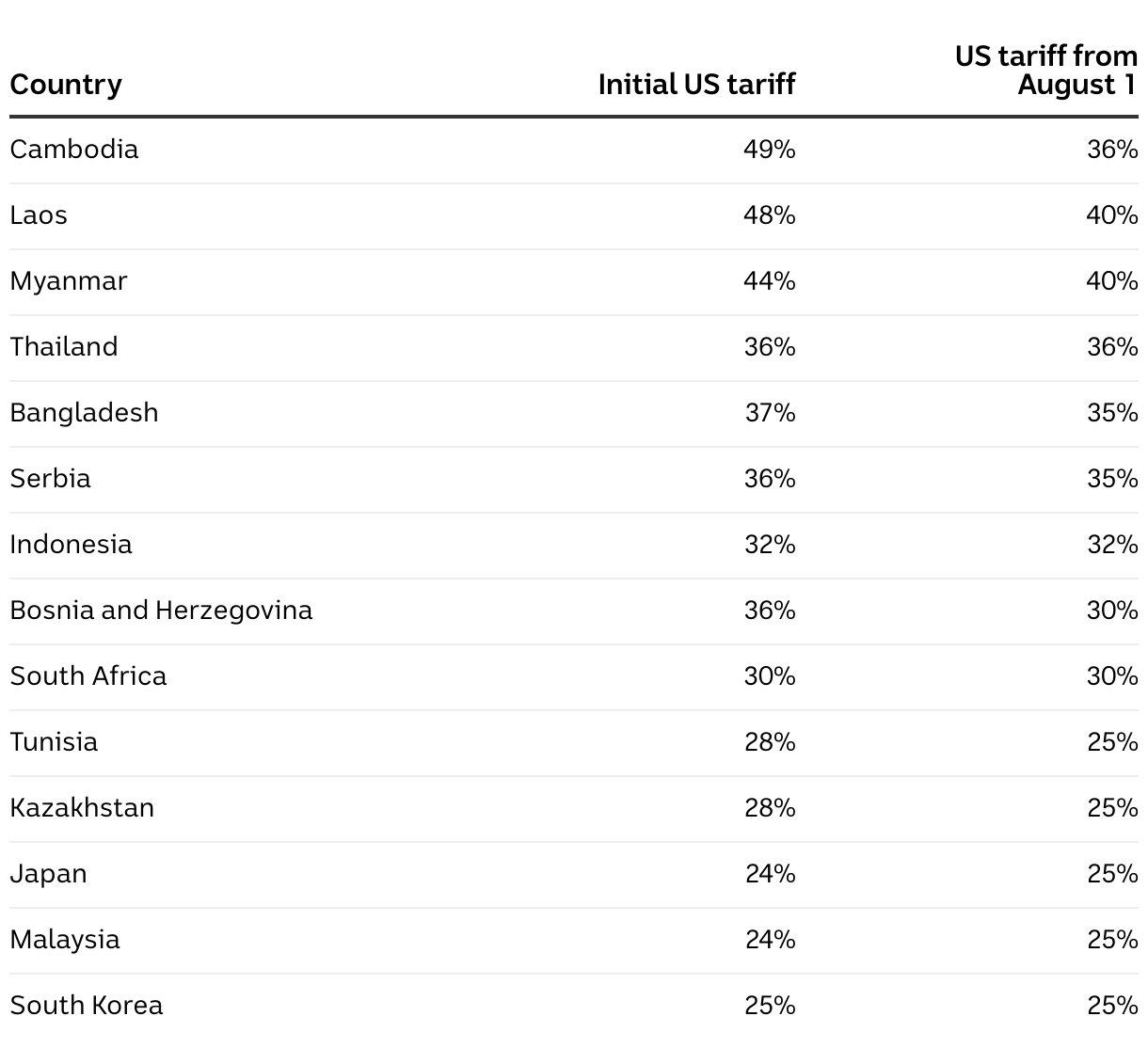Select the Cambodia row name
This screenshot has height=1048, width=1148.
[74, 150]
